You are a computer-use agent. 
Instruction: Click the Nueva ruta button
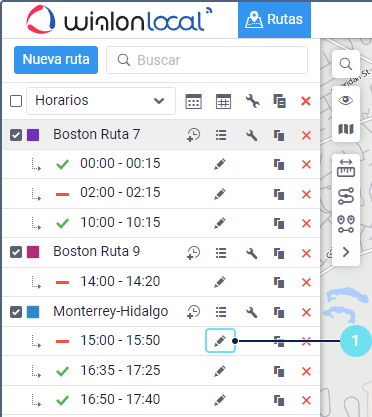point(56,60)
